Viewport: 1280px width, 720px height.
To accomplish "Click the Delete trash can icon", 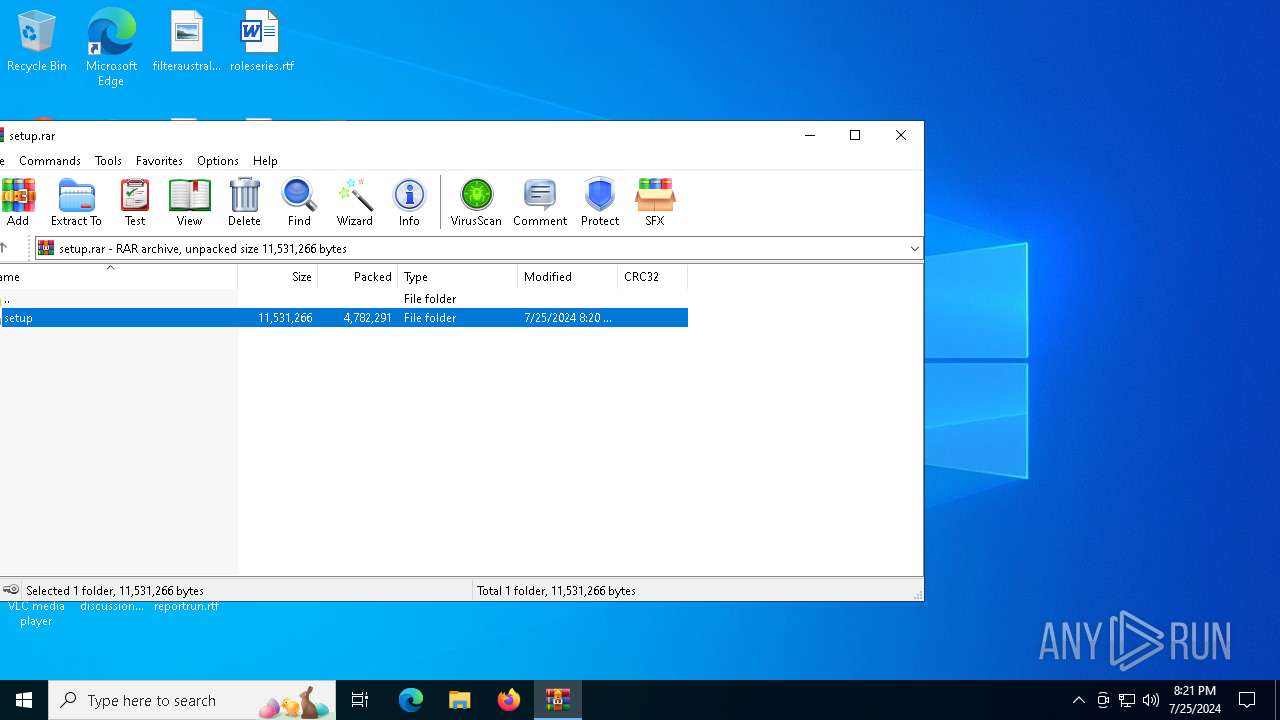I will pyautogui.click(x=244, y=202).
